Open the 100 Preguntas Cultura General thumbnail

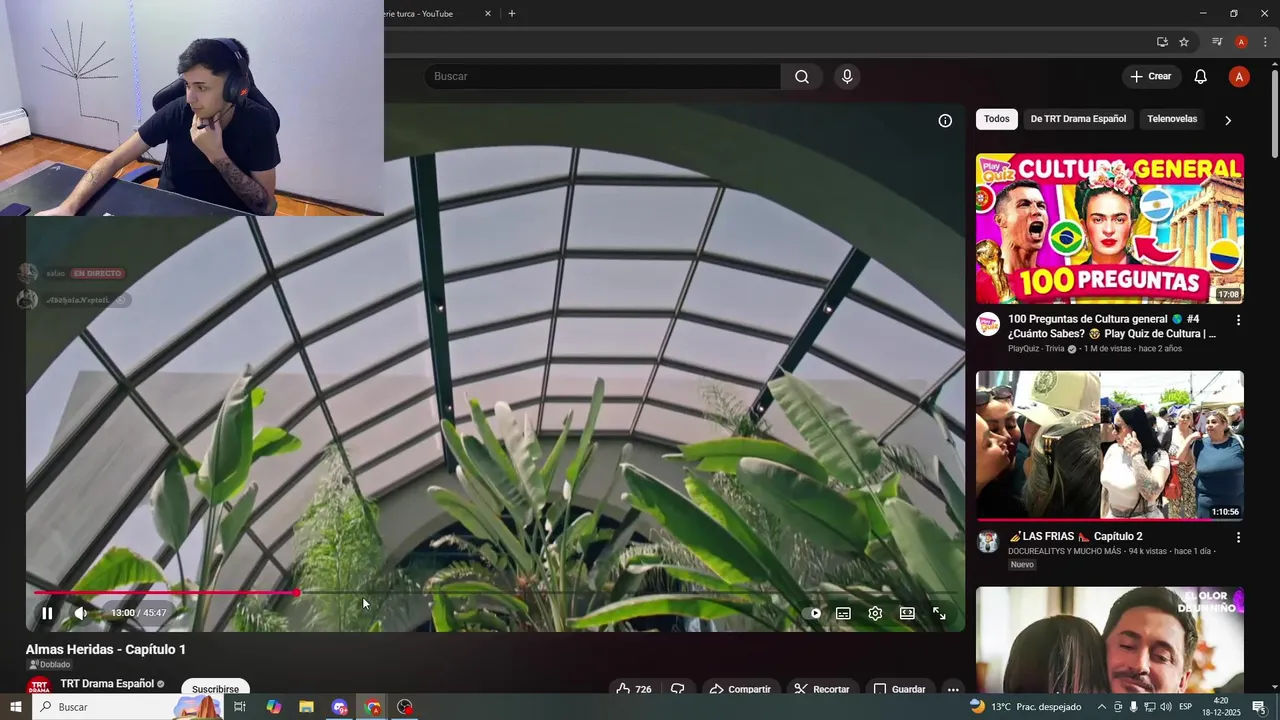click(1110, 228)
